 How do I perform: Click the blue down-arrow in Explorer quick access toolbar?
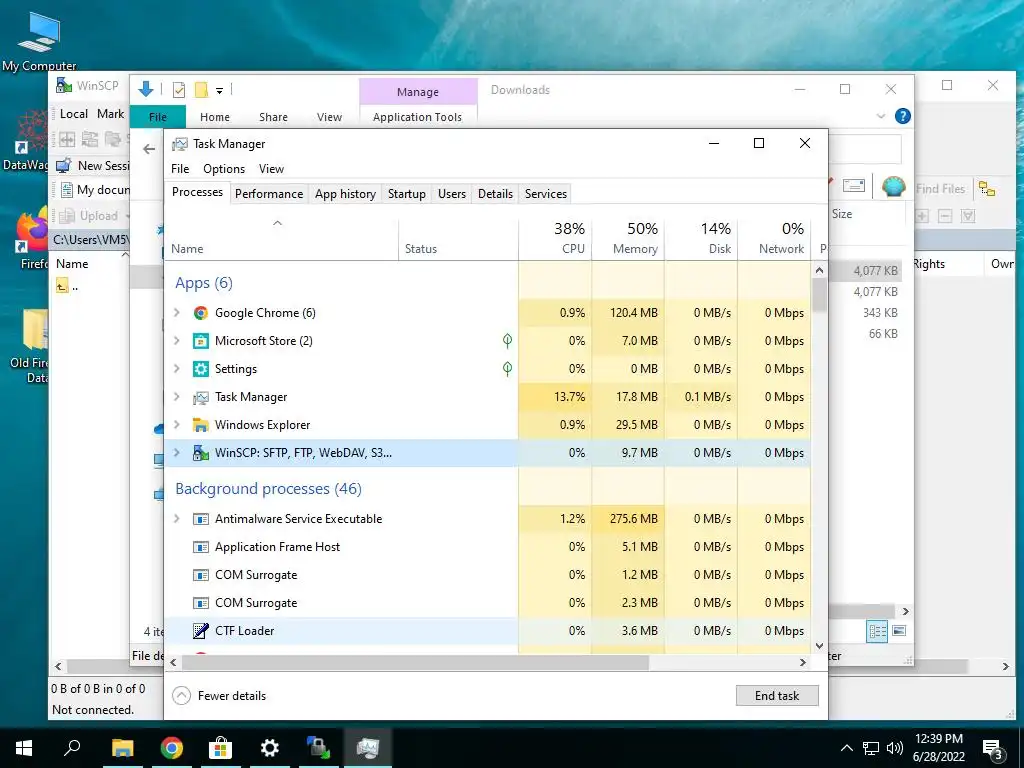pos(146,89)
